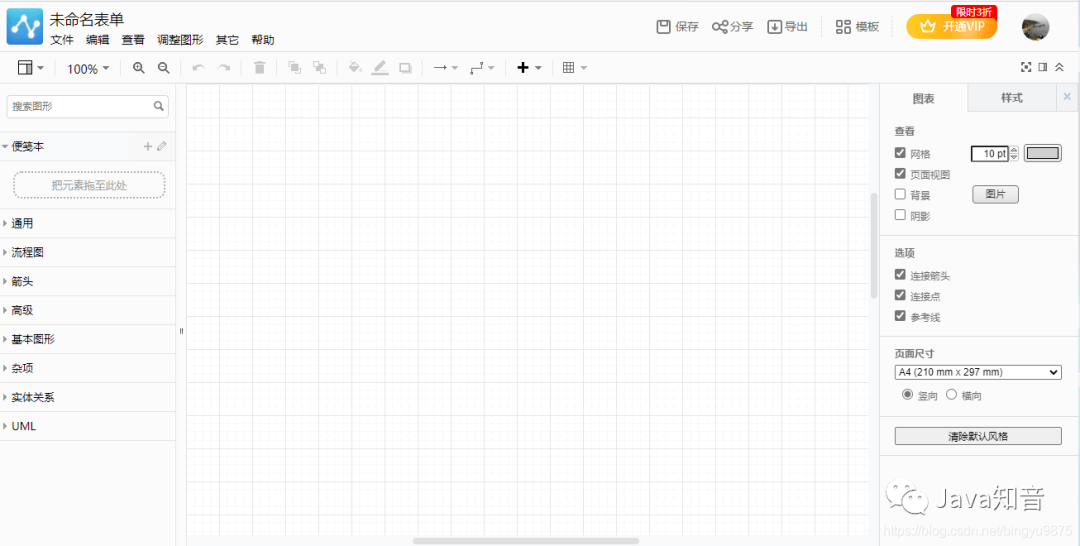Open the 查看 menu

(133, 40)
